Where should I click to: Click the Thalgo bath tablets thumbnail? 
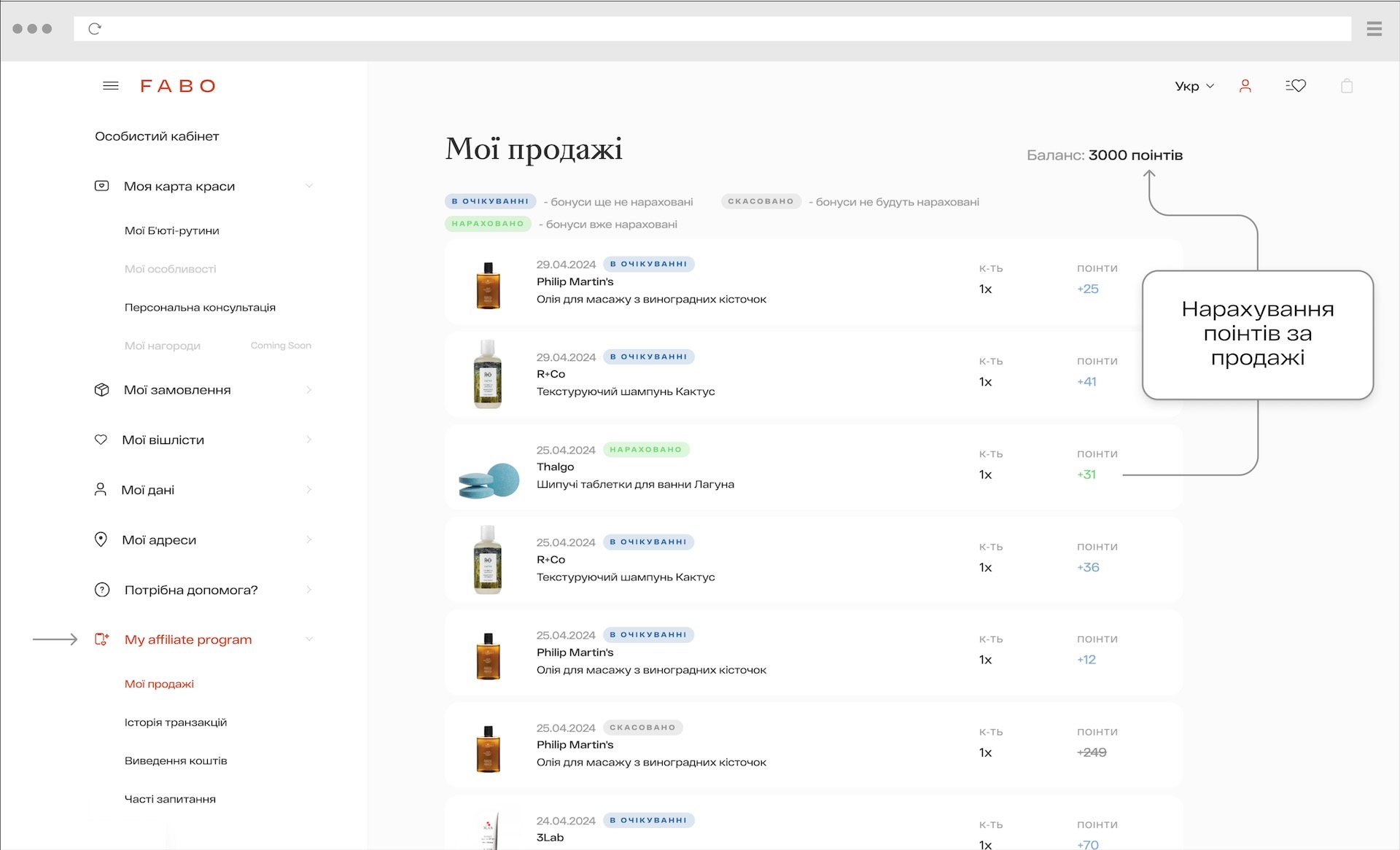click(489, 480)
